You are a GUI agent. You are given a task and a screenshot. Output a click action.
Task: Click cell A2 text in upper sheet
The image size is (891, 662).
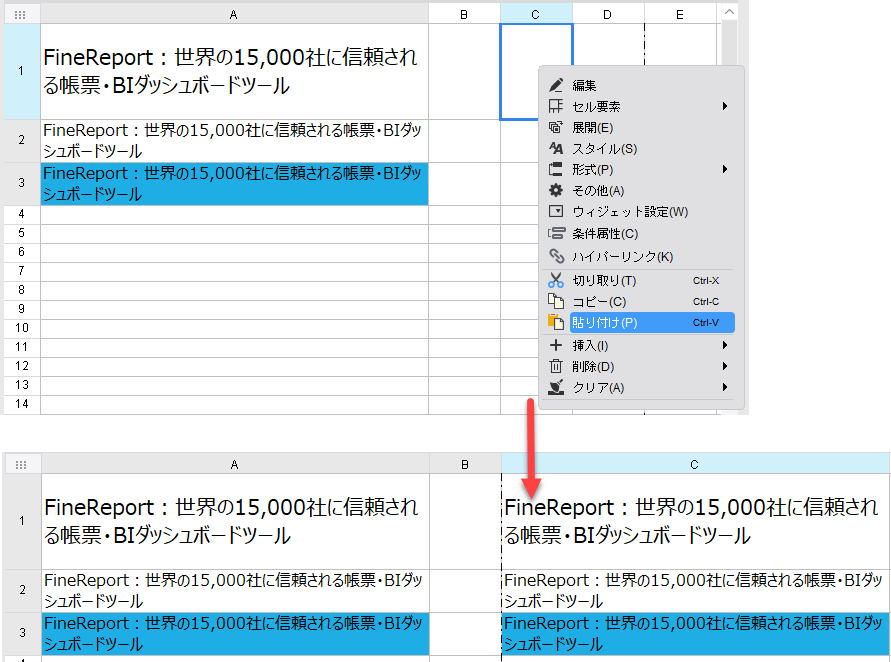234,141
